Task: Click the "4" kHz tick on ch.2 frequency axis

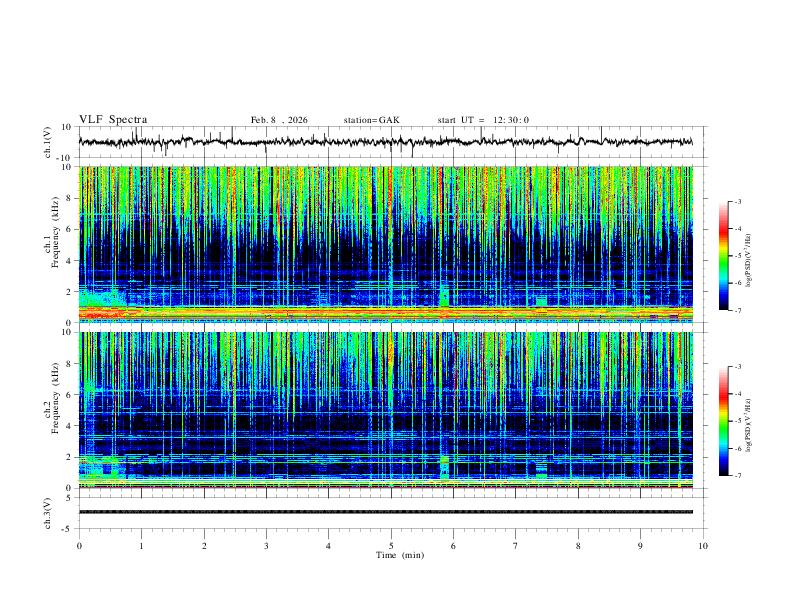Action: click(x=70, y=426)
